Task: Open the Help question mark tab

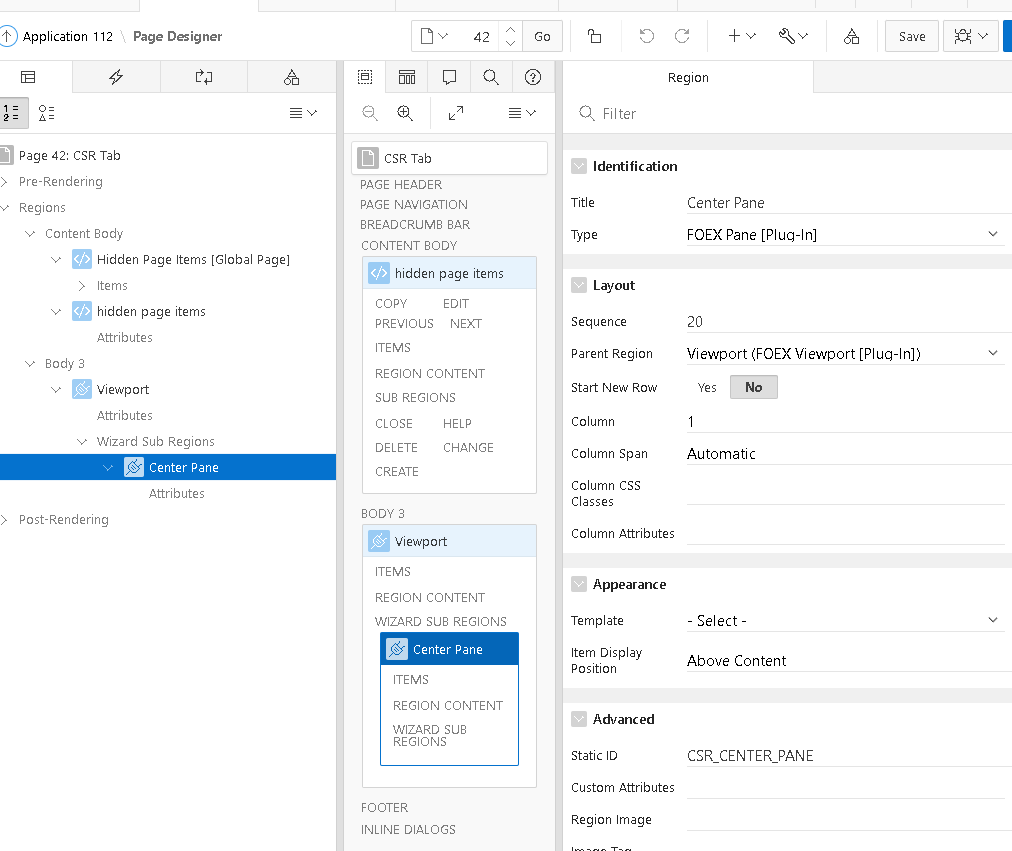Action: [x=533, y=77]
